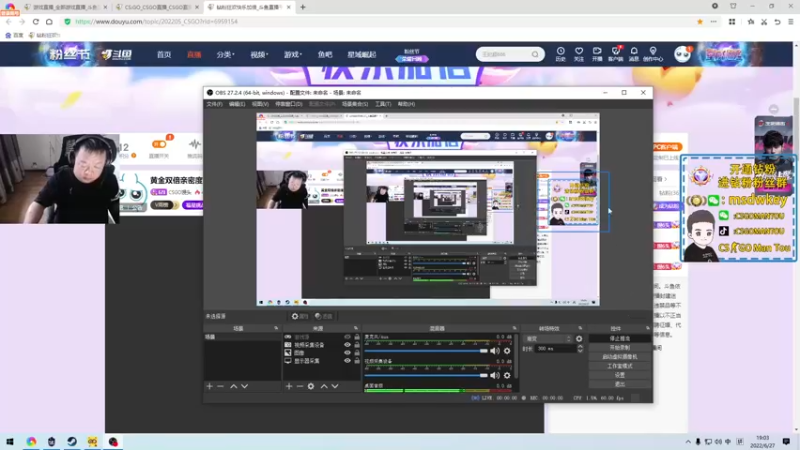Open the 历史 icon in the Douyu header
The width and height of the screenshot is (800, 450).
point(560,54)
